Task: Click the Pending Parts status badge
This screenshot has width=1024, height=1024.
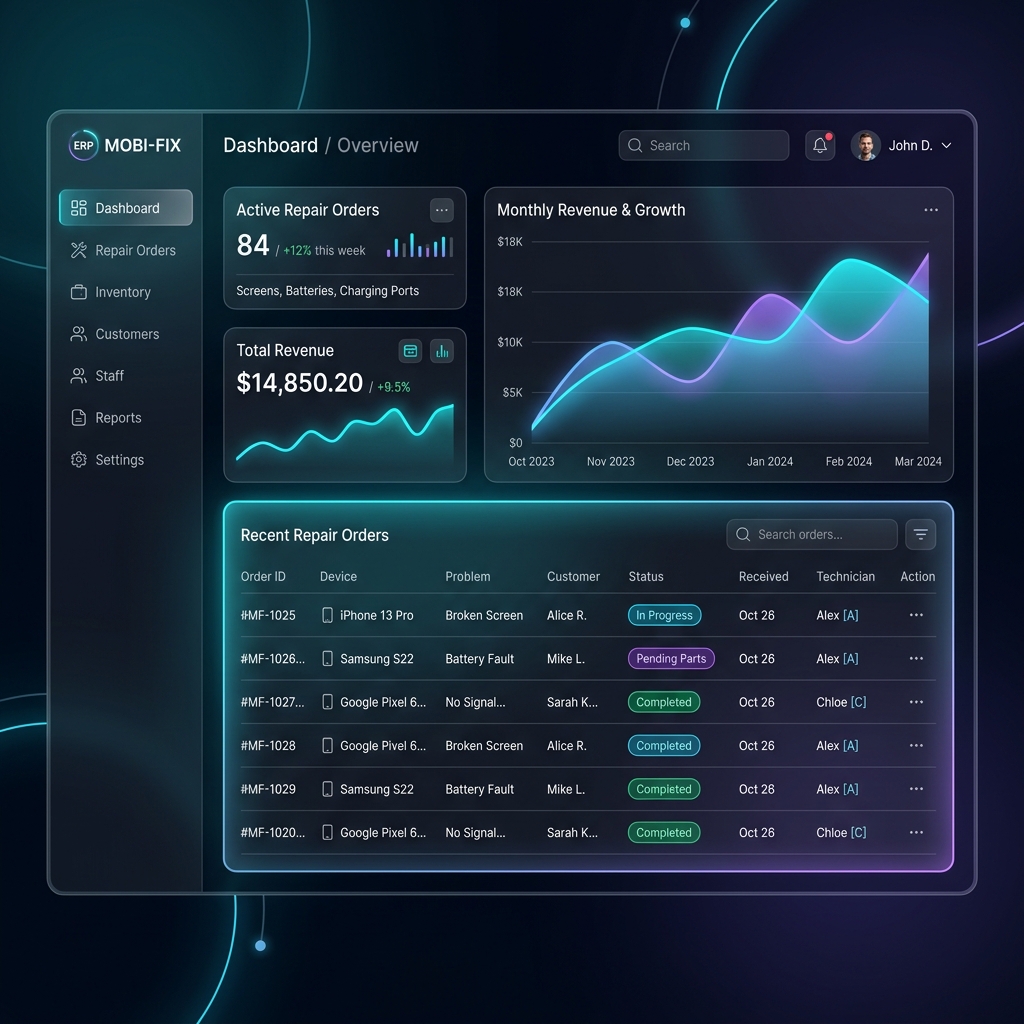Action: 671,658
